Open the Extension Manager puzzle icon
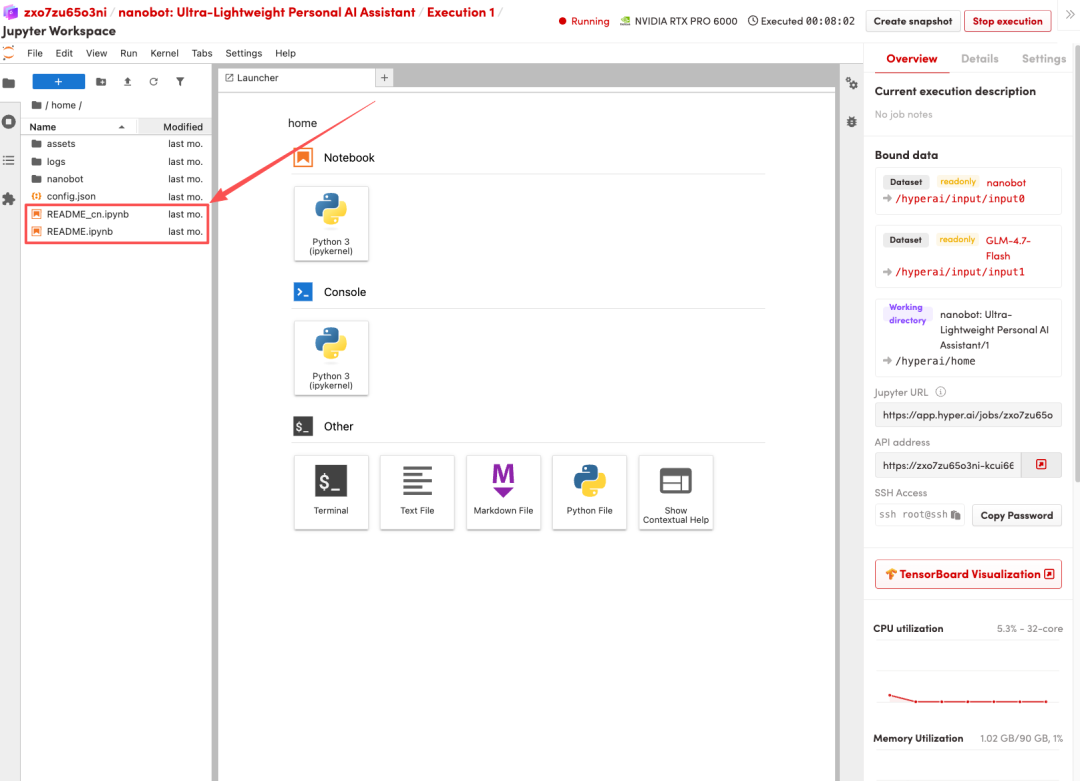The width and height of the screenshot is (1080, 781). pos(9,198)
